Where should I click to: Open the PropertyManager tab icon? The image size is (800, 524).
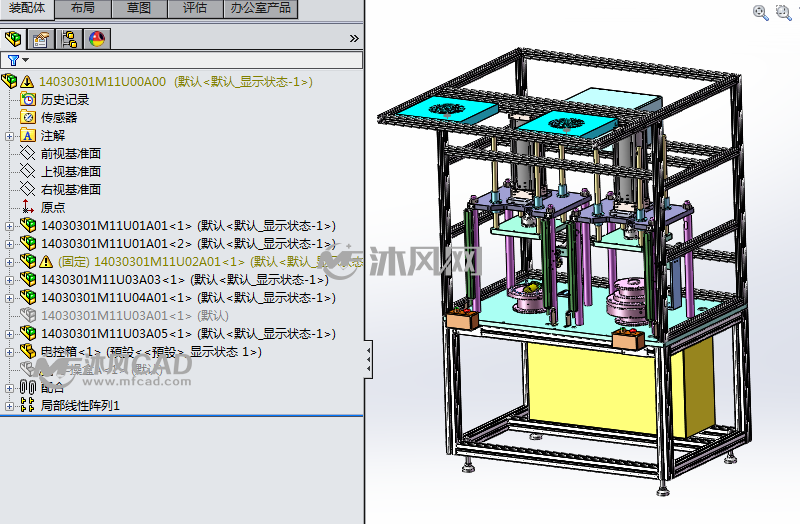point(41,39)
